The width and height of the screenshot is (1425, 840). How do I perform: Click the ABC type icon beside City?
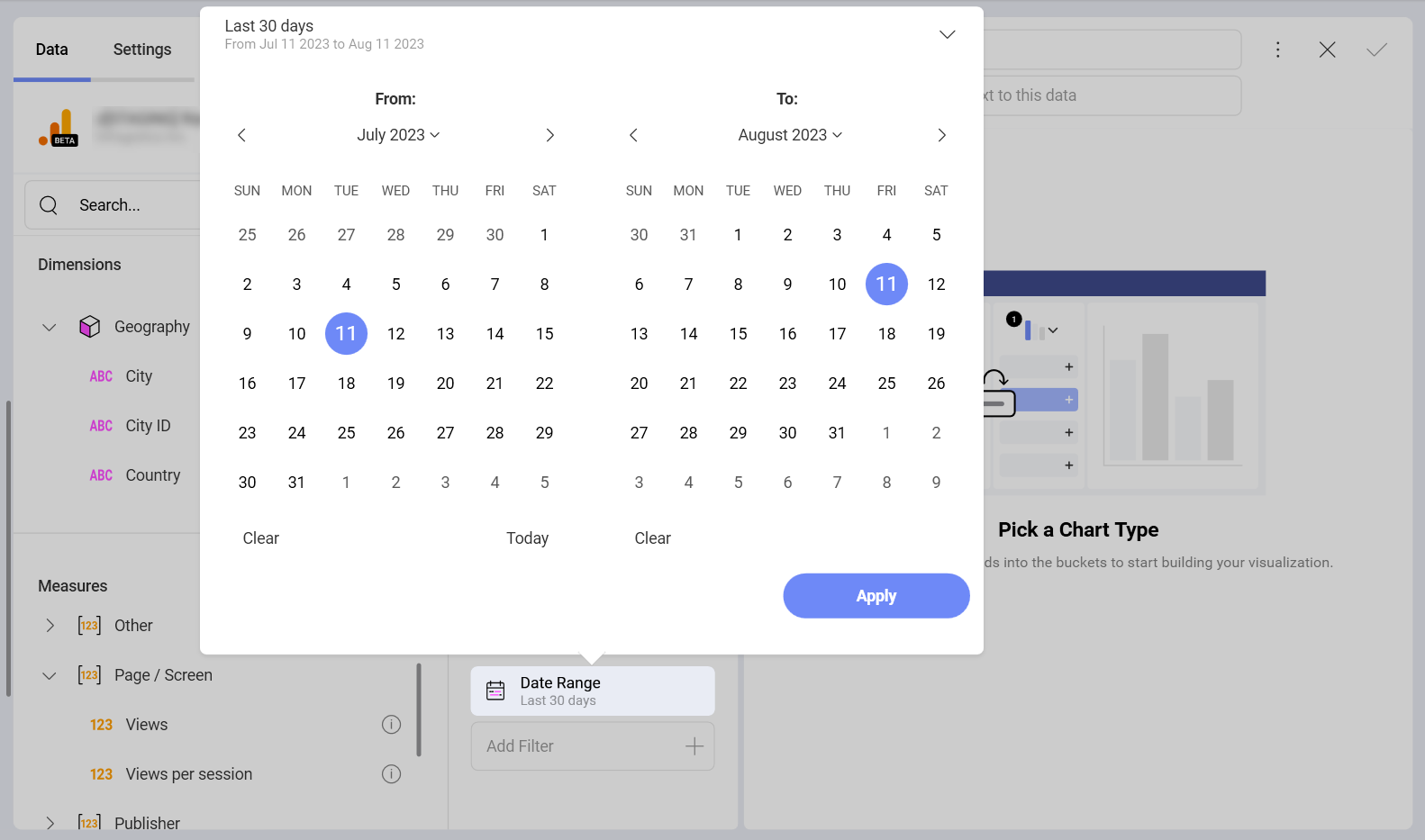101,376
